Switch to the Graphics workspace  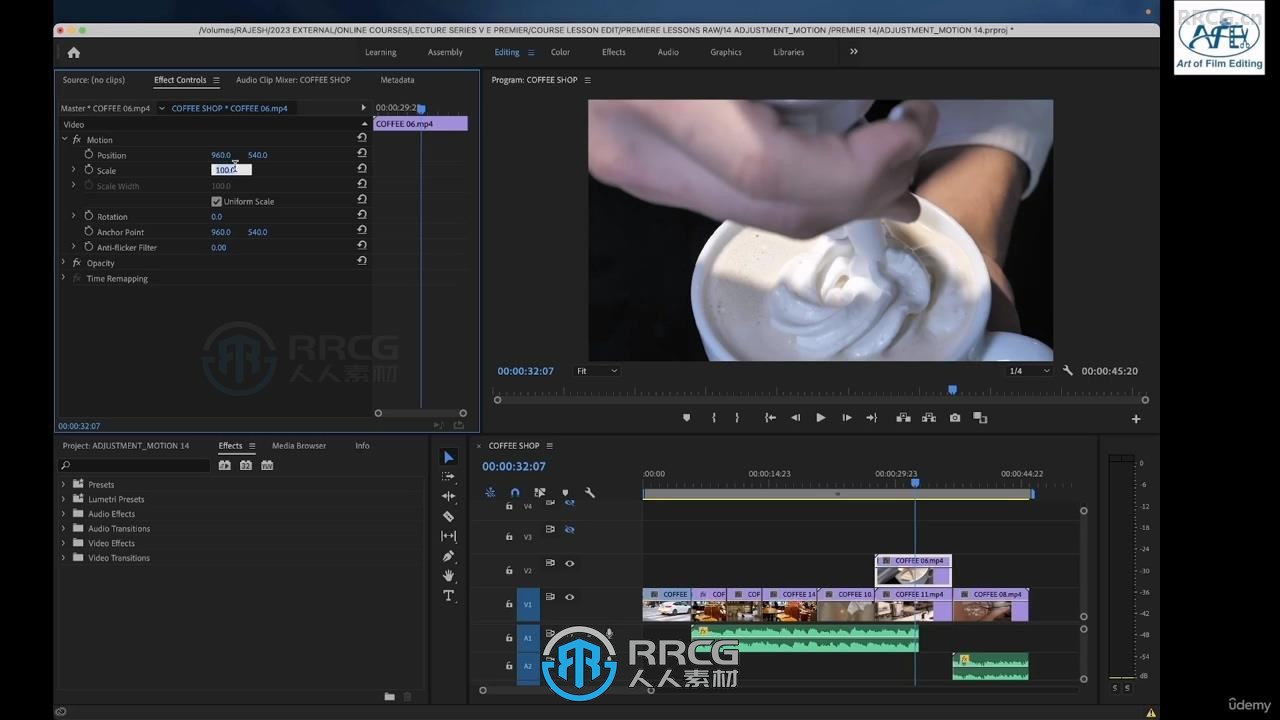(x=726, y=52)
